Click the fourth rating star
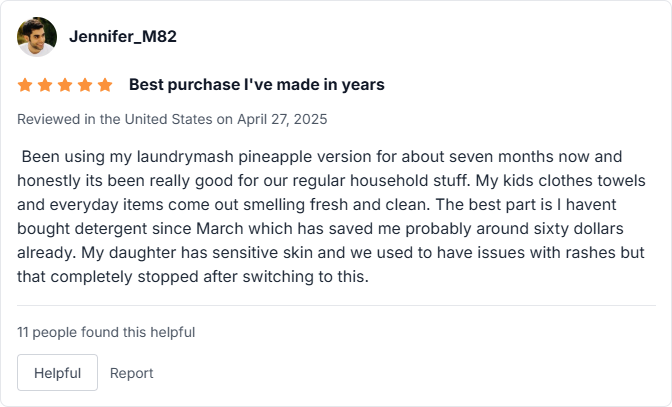The image size is (672, 407). [85, 85]
